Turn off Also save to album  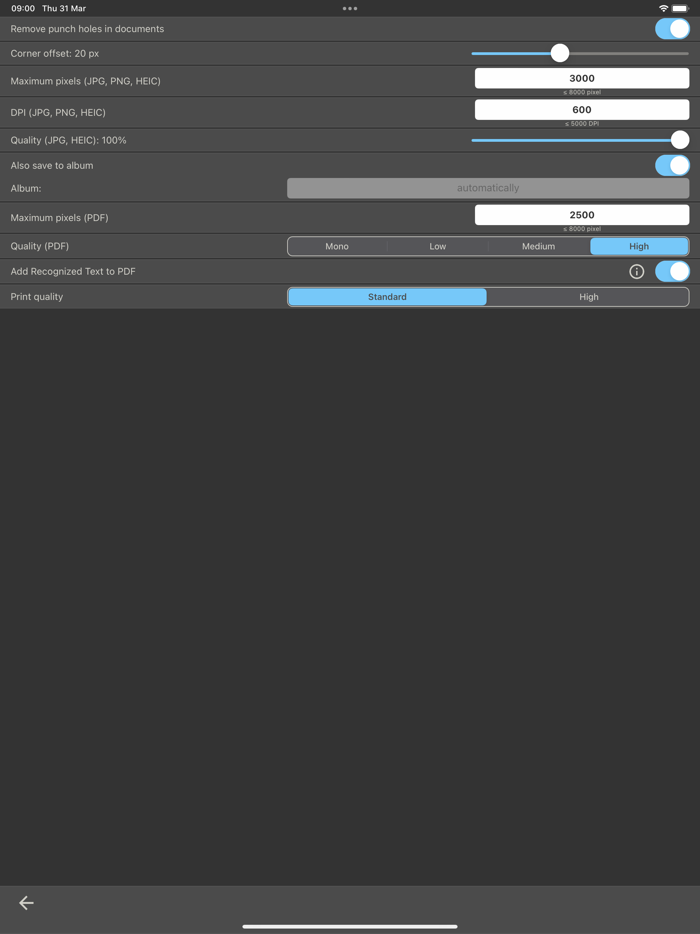click(671, 165)
